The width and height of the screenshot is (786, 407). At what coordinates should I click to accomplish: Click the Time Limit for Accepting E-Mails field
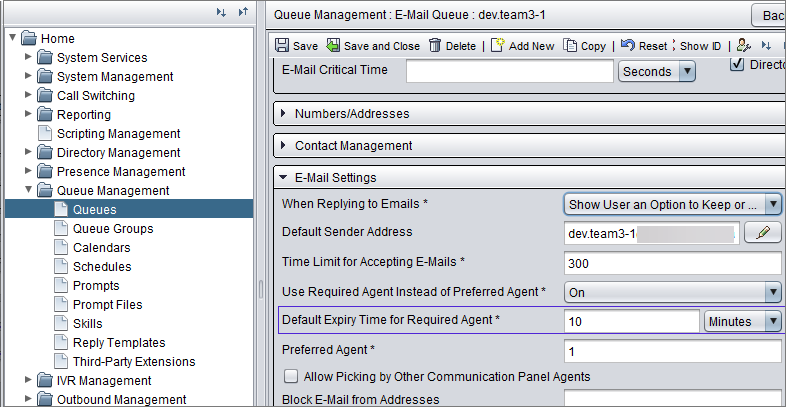pos(672,263)
